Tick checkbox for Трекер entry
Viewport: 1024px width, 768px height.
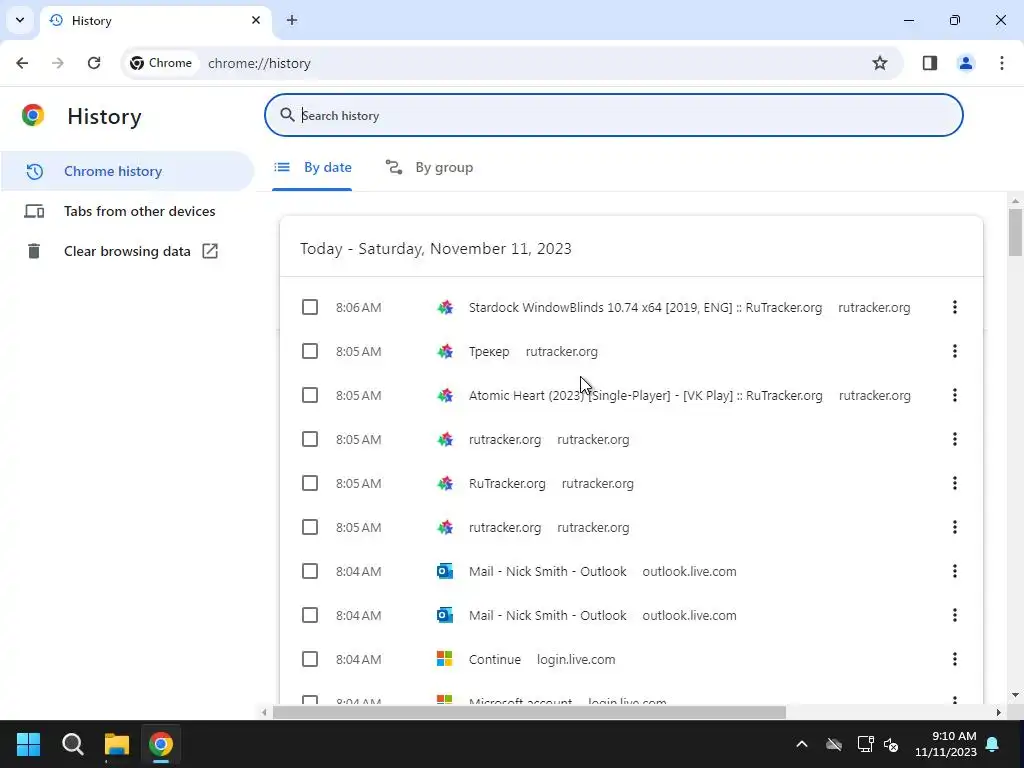click(x=310, y=351)
